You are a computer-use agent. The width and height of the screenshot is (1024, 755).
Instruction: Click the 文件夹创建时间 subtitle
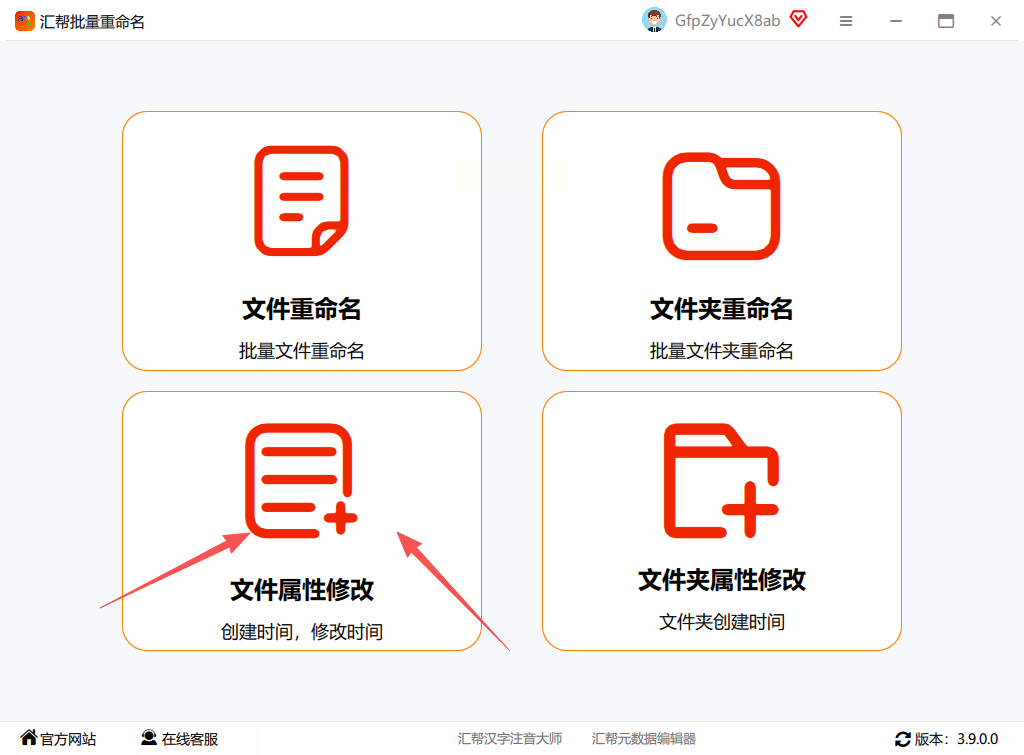click(722, 622)
